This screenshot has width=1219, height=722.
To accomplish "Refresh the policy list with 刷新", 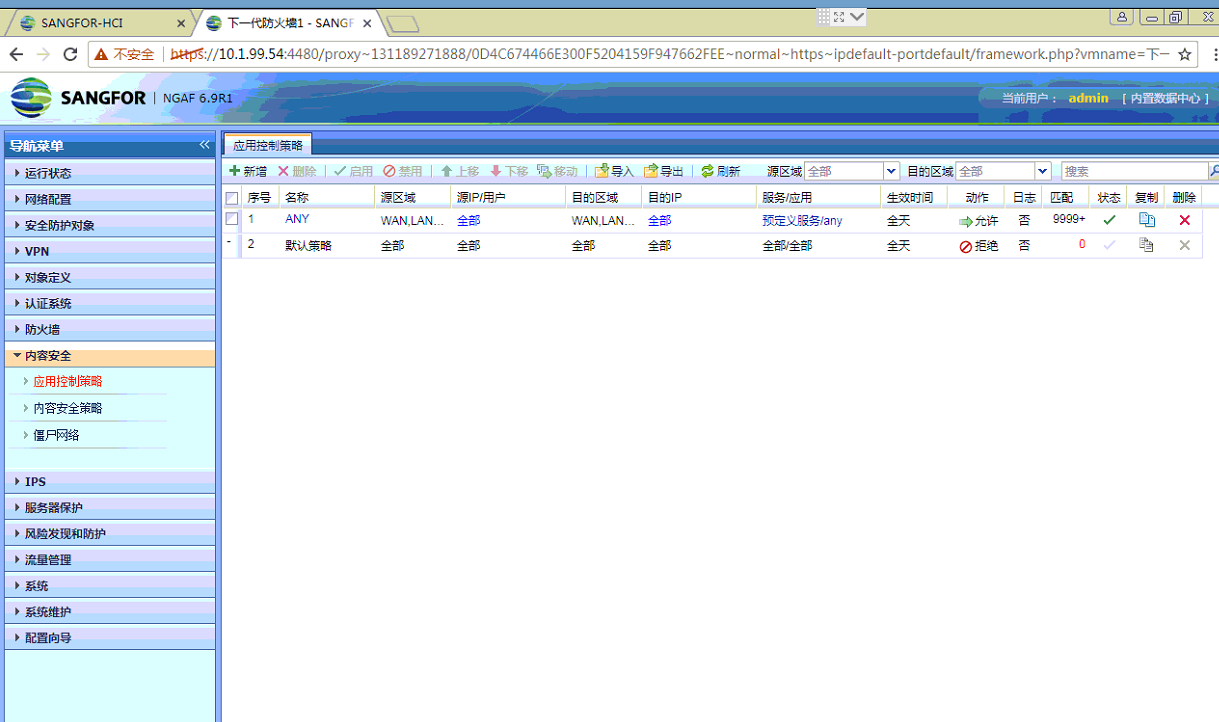I will pyautogui.click(x=721, y=171).
